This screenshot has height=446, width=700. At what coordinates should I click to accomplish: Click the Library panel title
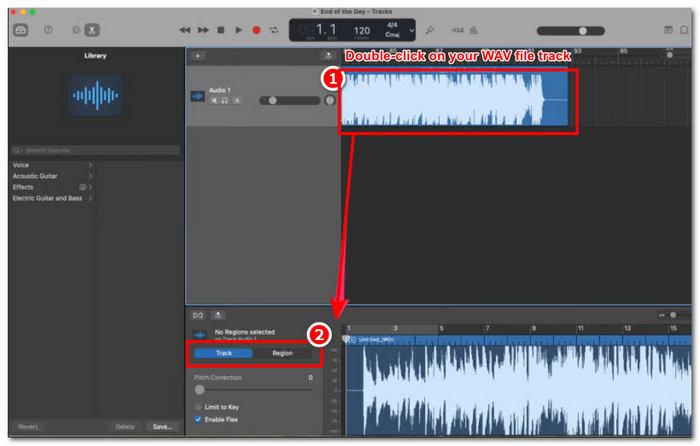(95, 56)
